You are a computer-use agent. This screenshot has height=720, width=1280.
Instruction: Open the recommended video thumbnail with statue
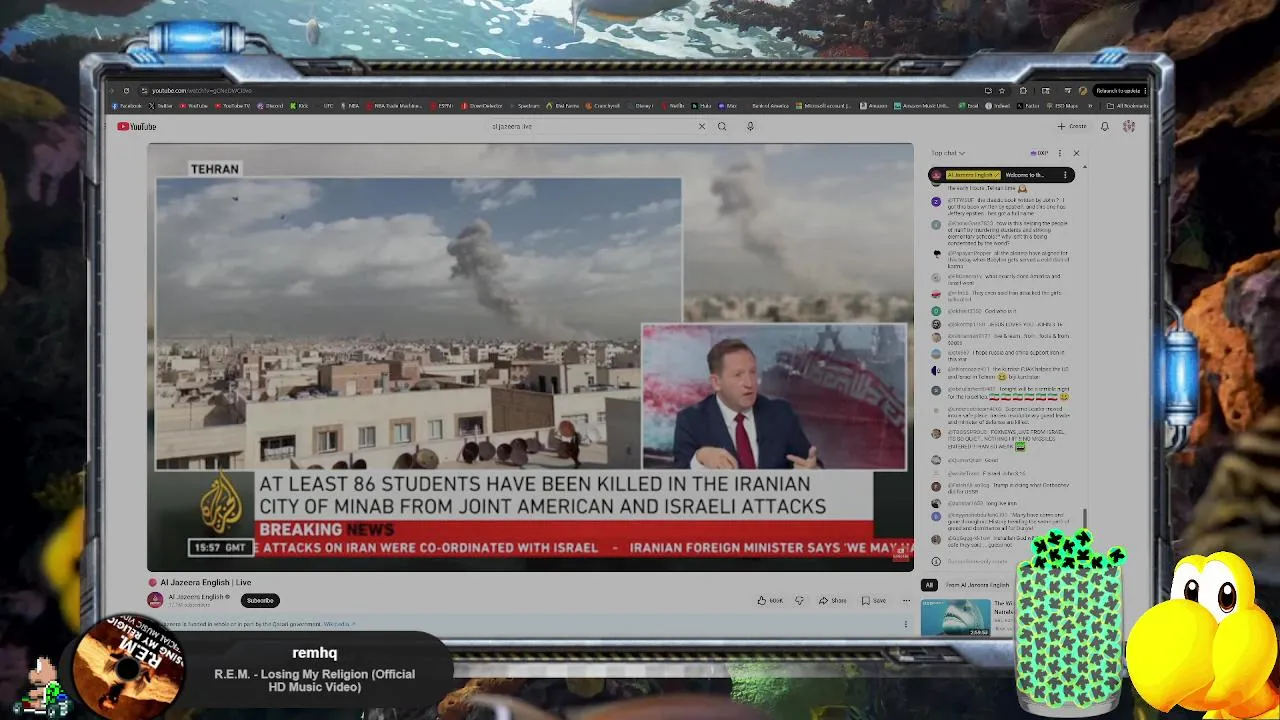[956, 617]
